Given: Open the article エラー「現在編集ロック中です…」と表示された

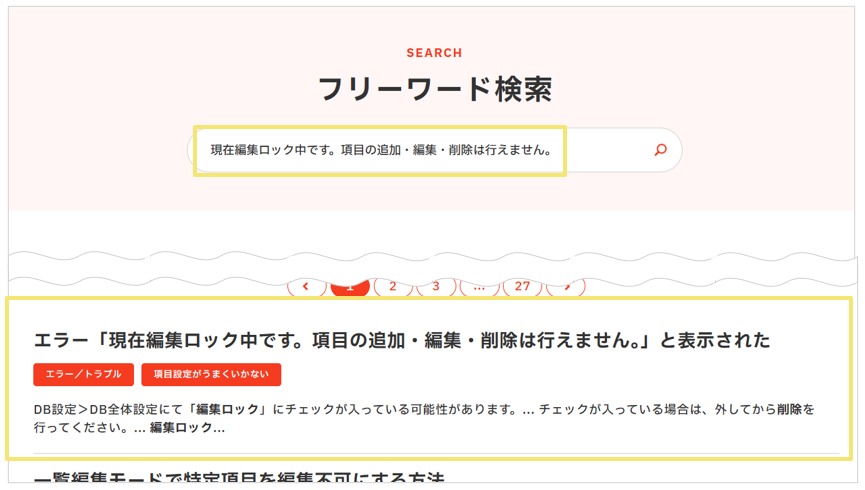Looking at the screenshot, I should (x=402, y=340).
